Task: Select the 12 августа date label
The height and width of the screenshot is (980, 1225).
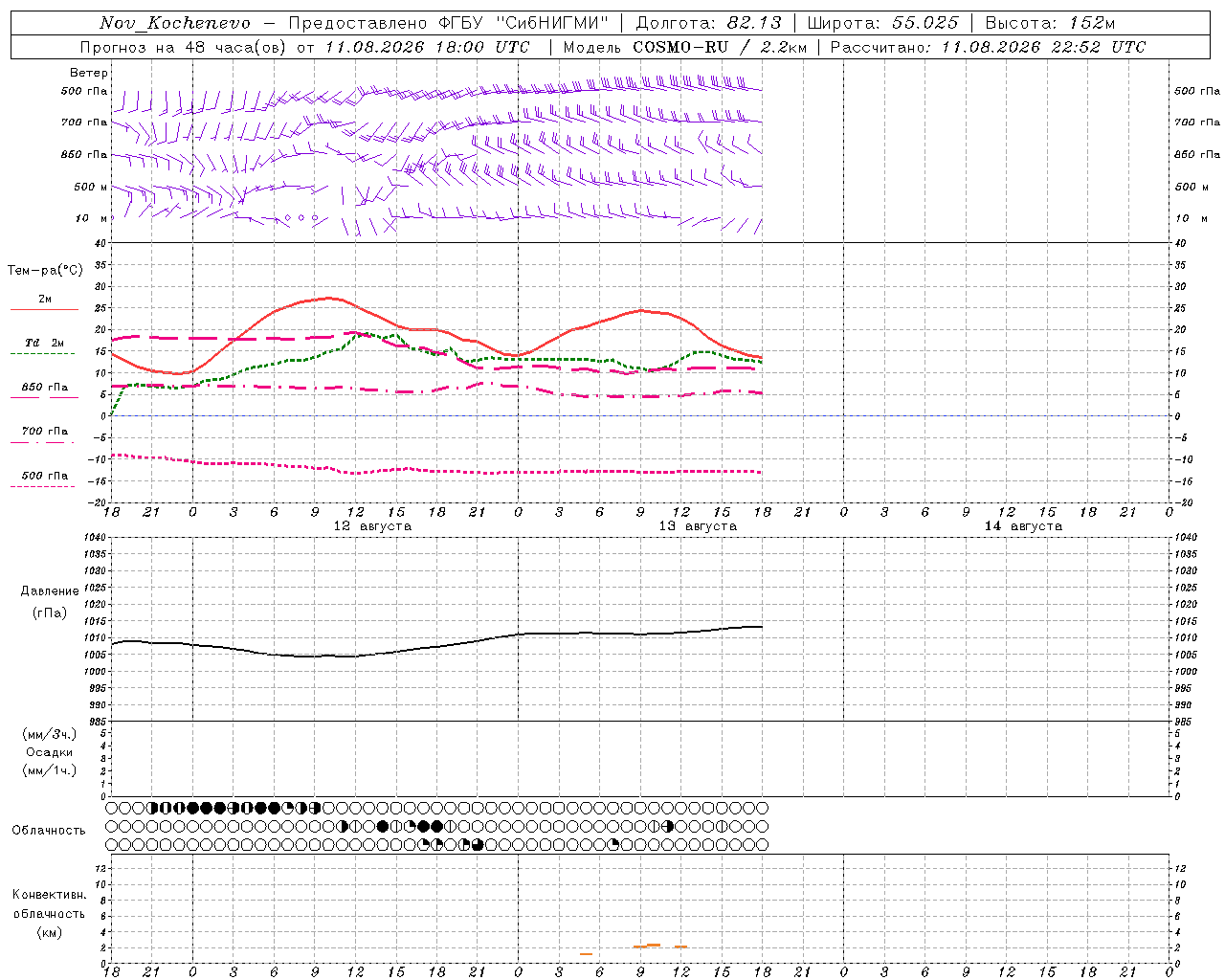Action: pos(372,526)
